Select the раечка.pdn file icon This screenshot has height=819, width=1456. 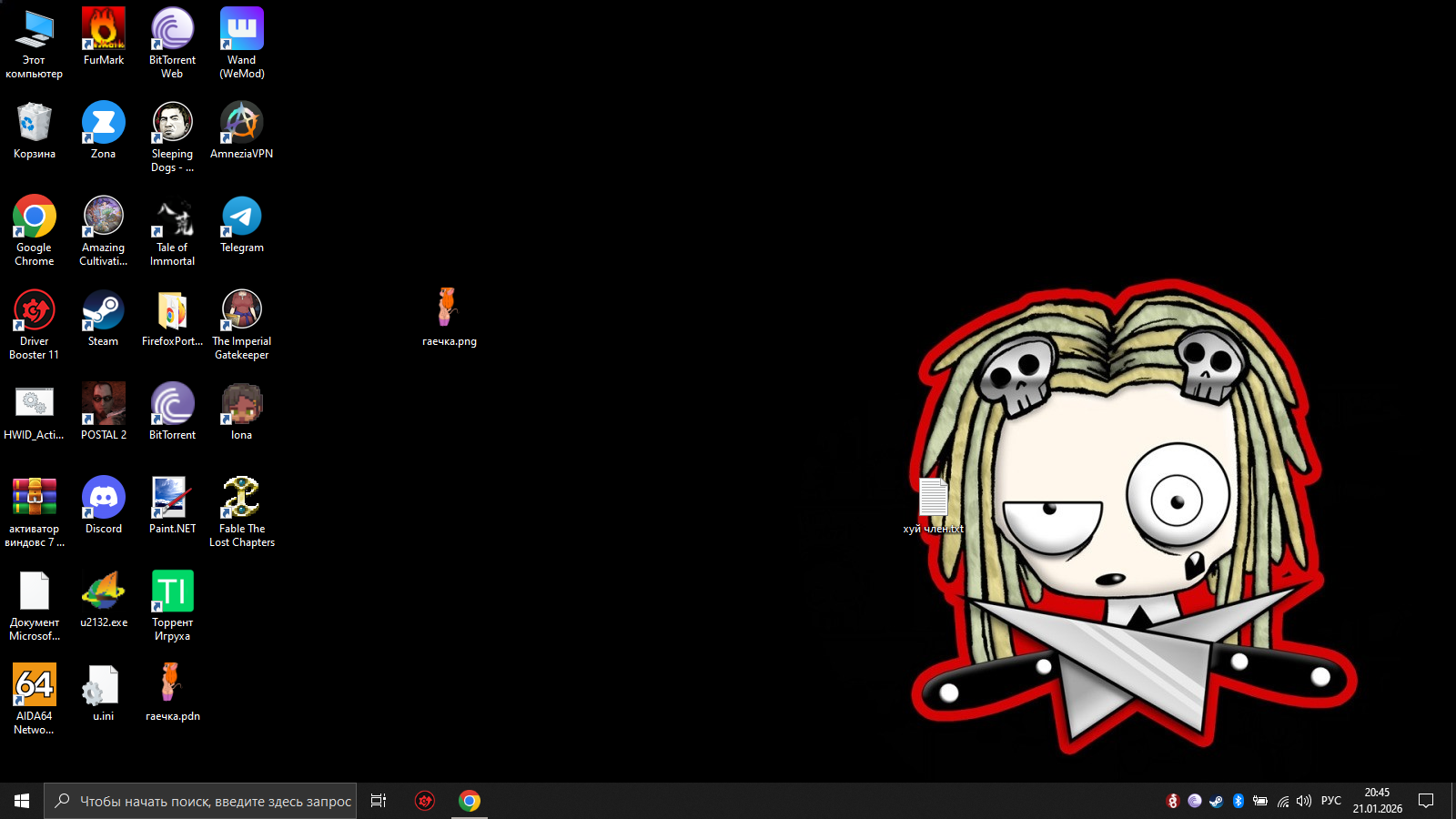click(172, 693)
